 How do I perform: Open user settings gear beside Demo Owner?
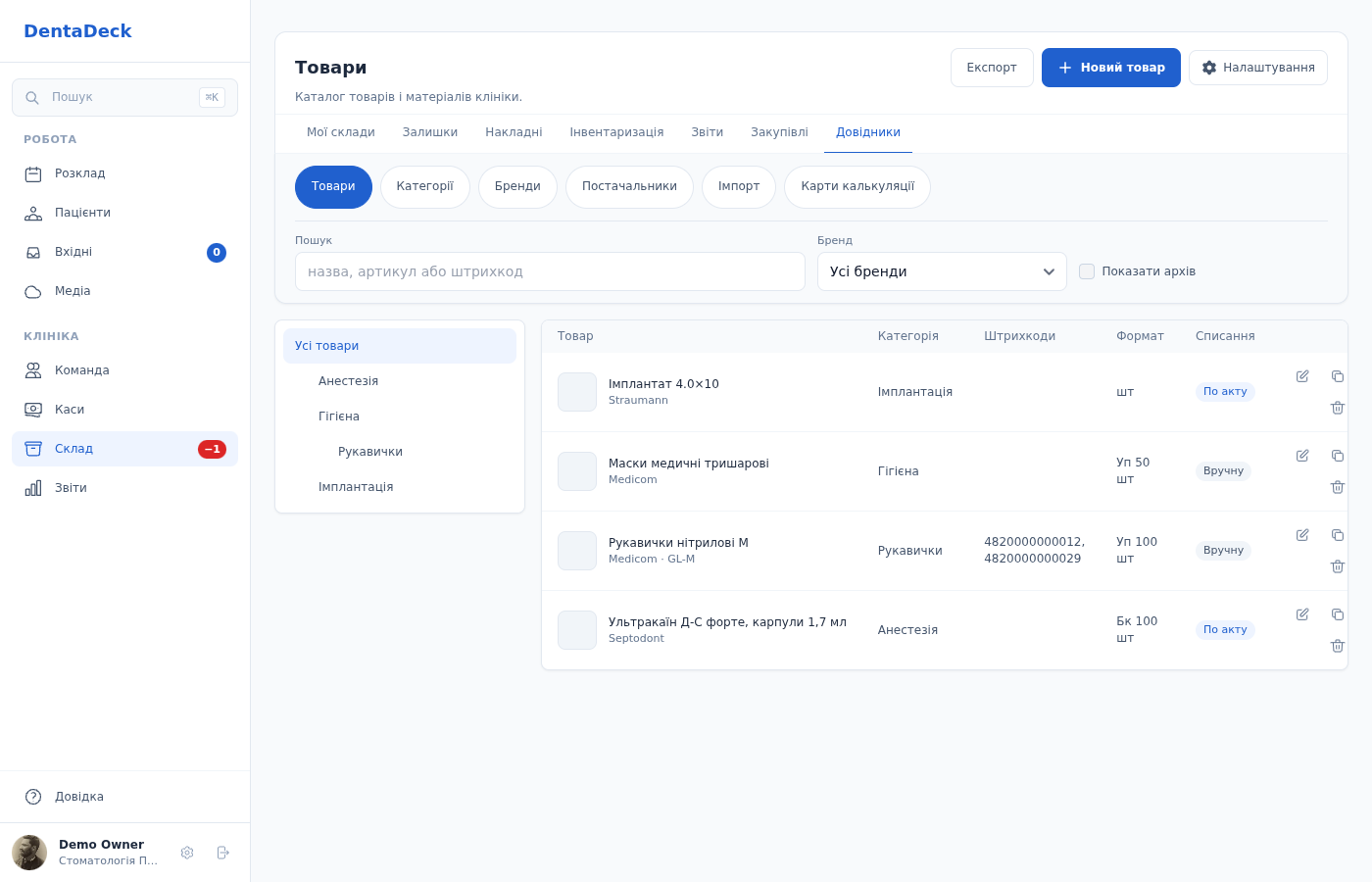187,853
